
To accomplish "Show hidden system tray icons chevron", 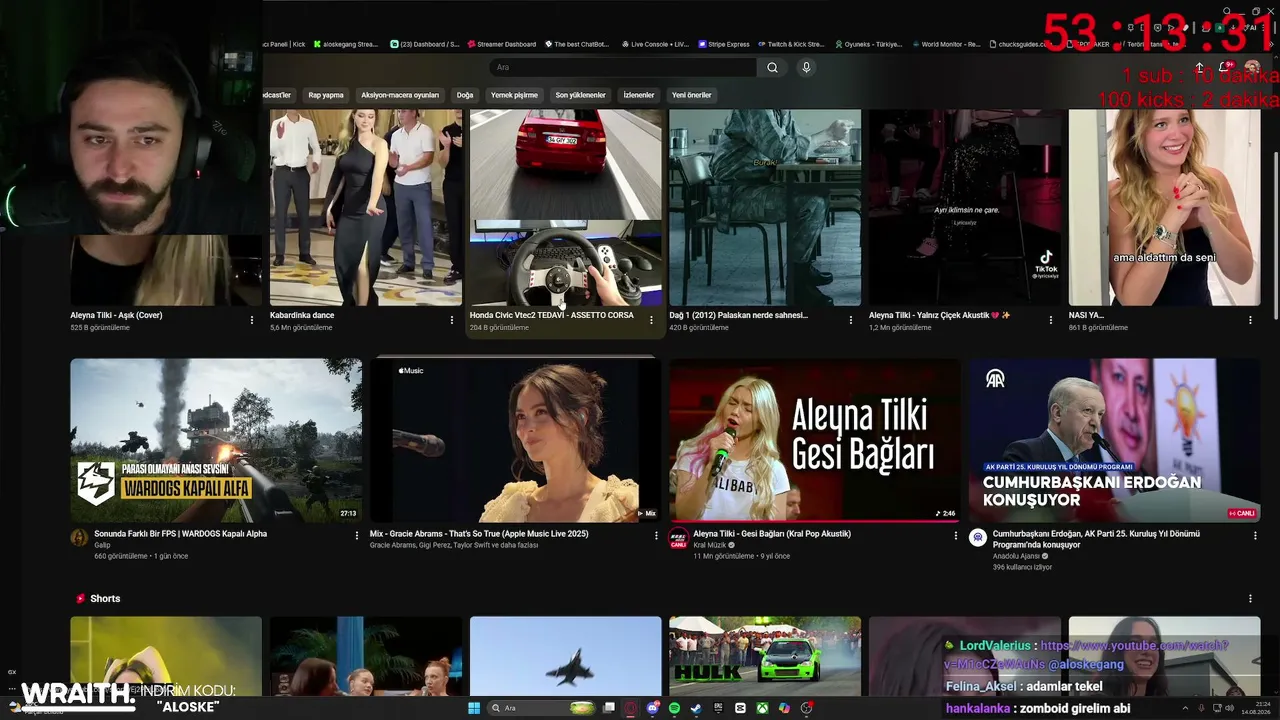I will pos(1186,708).
